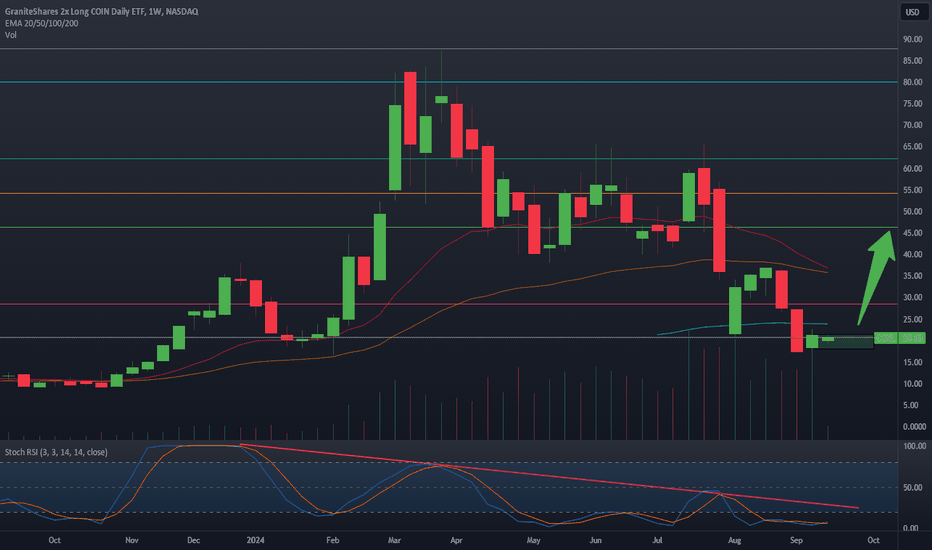Click the Jul time axis label
Image resolution: width=932 pixels, height=550 pixels.
657,540
